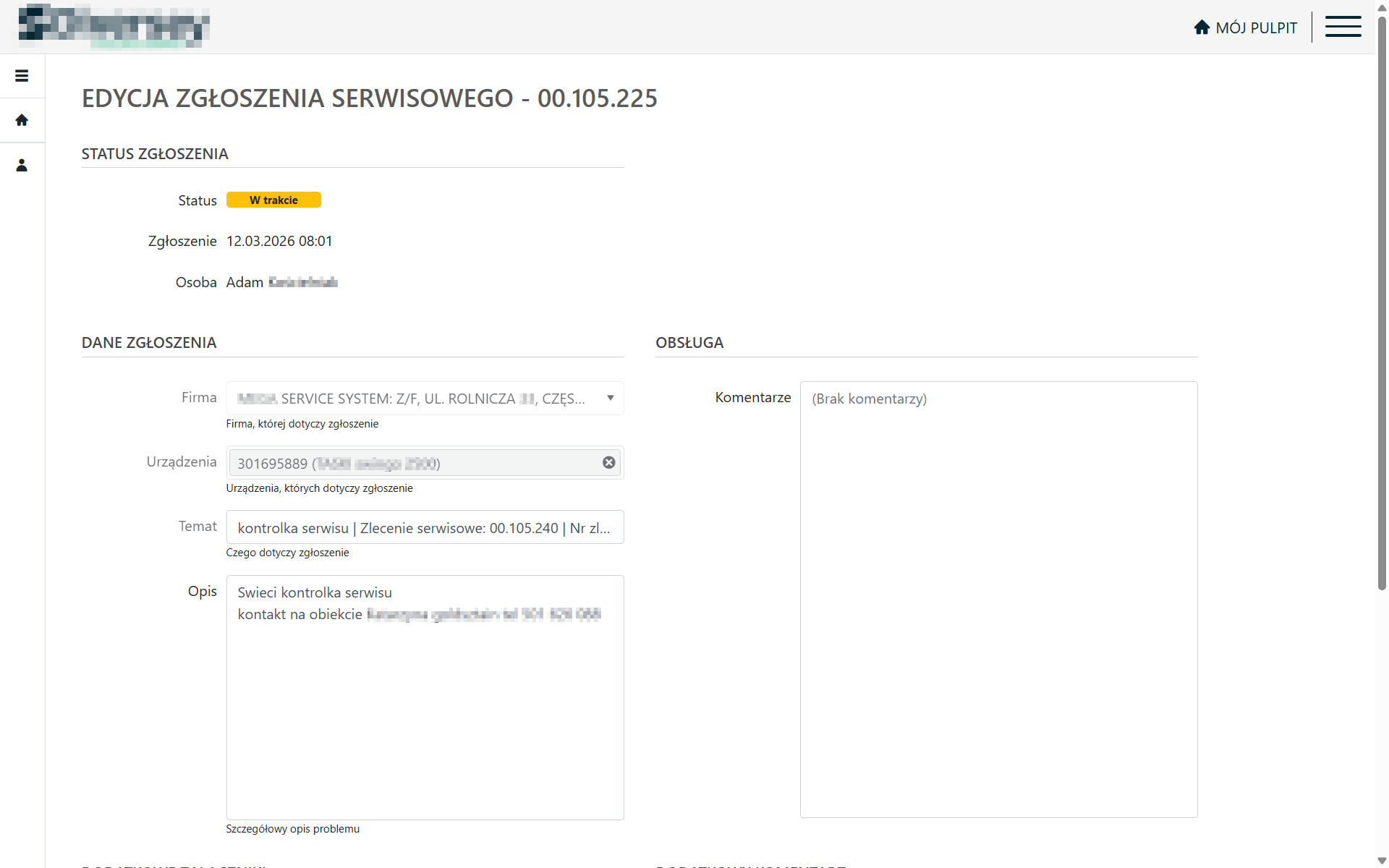This screenshot has width=1389, height=868.
Task: Click the house icon beside MÓJ PULPIT
Action: click(x=1202, y=27)
